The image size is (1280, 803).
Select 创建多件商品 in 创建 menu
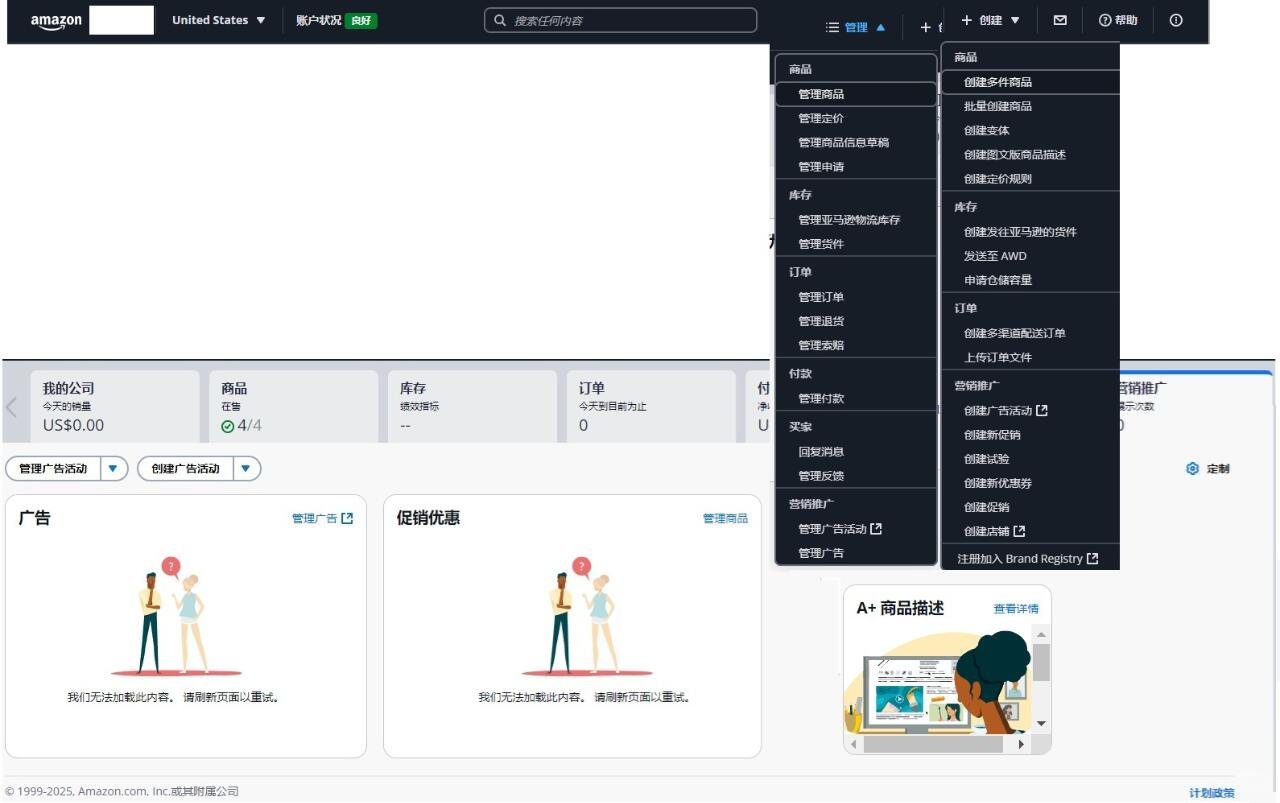point(1030,82)
